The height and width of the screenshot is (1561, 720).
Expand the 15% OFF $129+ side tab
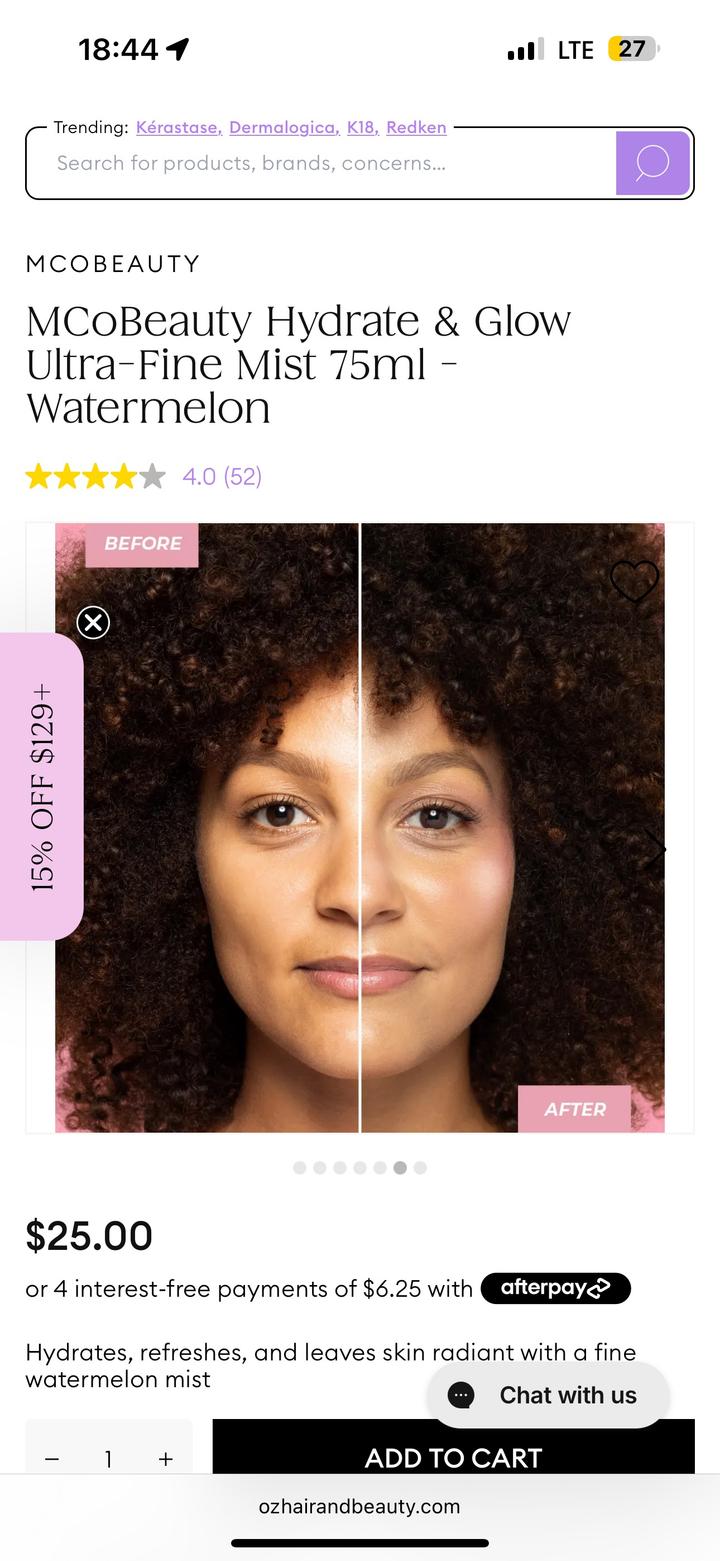pyautogui.click(x=42, y=787)
